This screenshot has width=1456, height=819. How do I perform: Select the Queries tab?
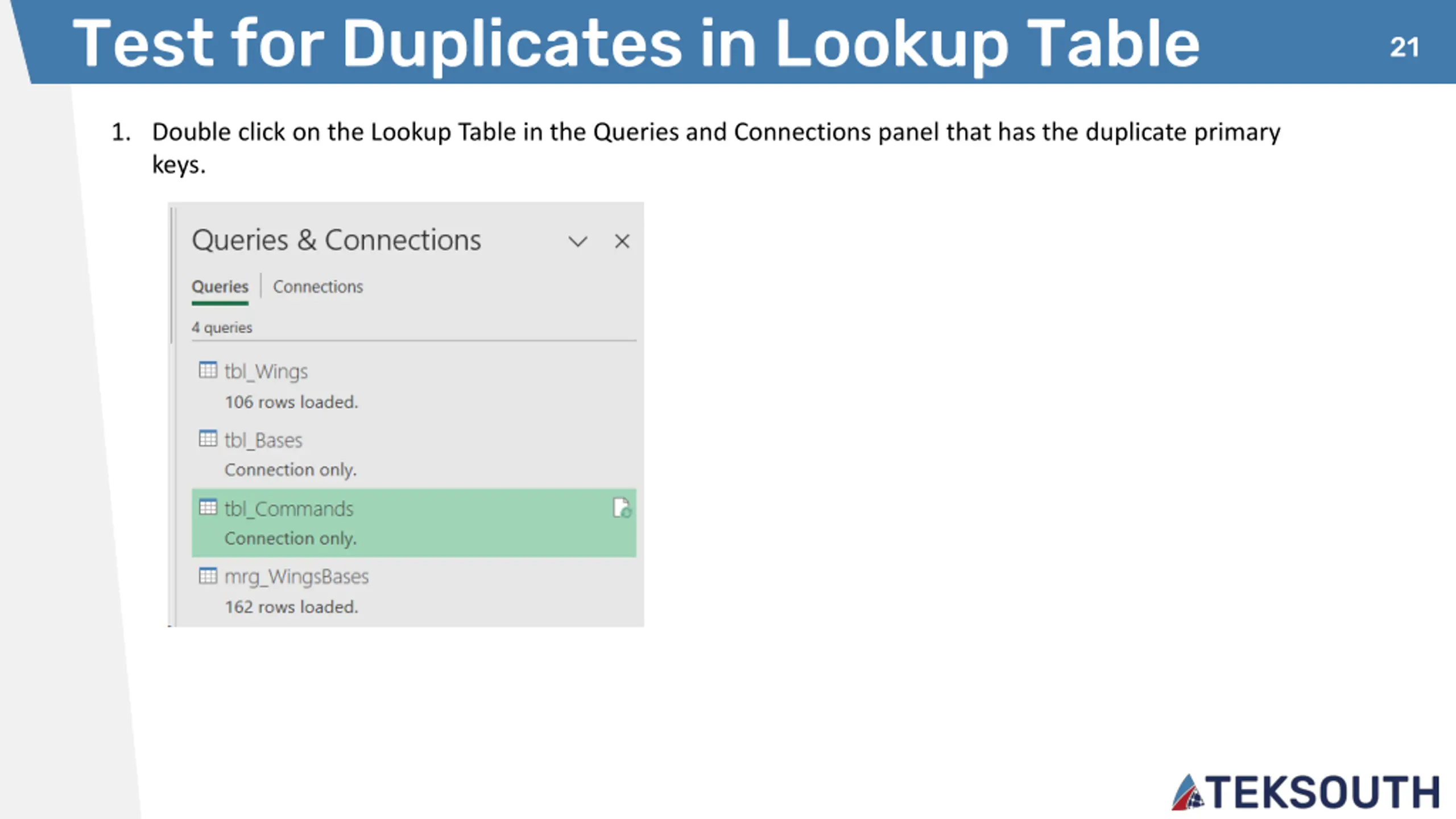click(220, 287)
